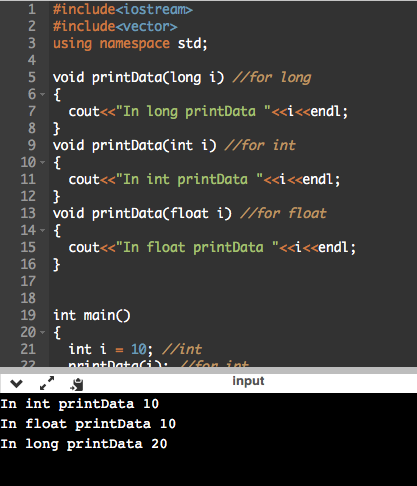Collapse the console with the chevron icon

click(x=16, y=384)
